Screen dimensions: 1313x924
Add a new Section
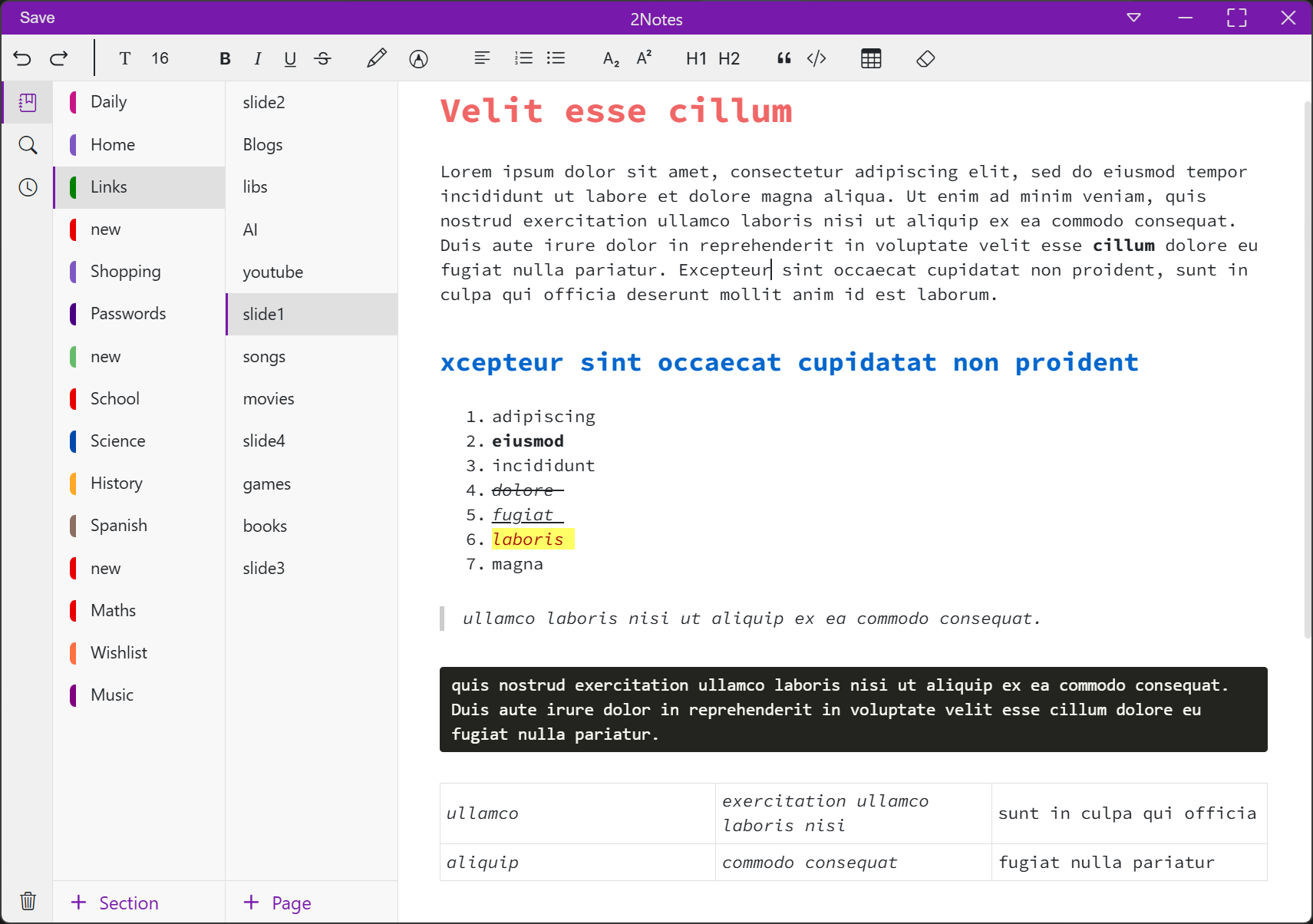pos(115,903)
